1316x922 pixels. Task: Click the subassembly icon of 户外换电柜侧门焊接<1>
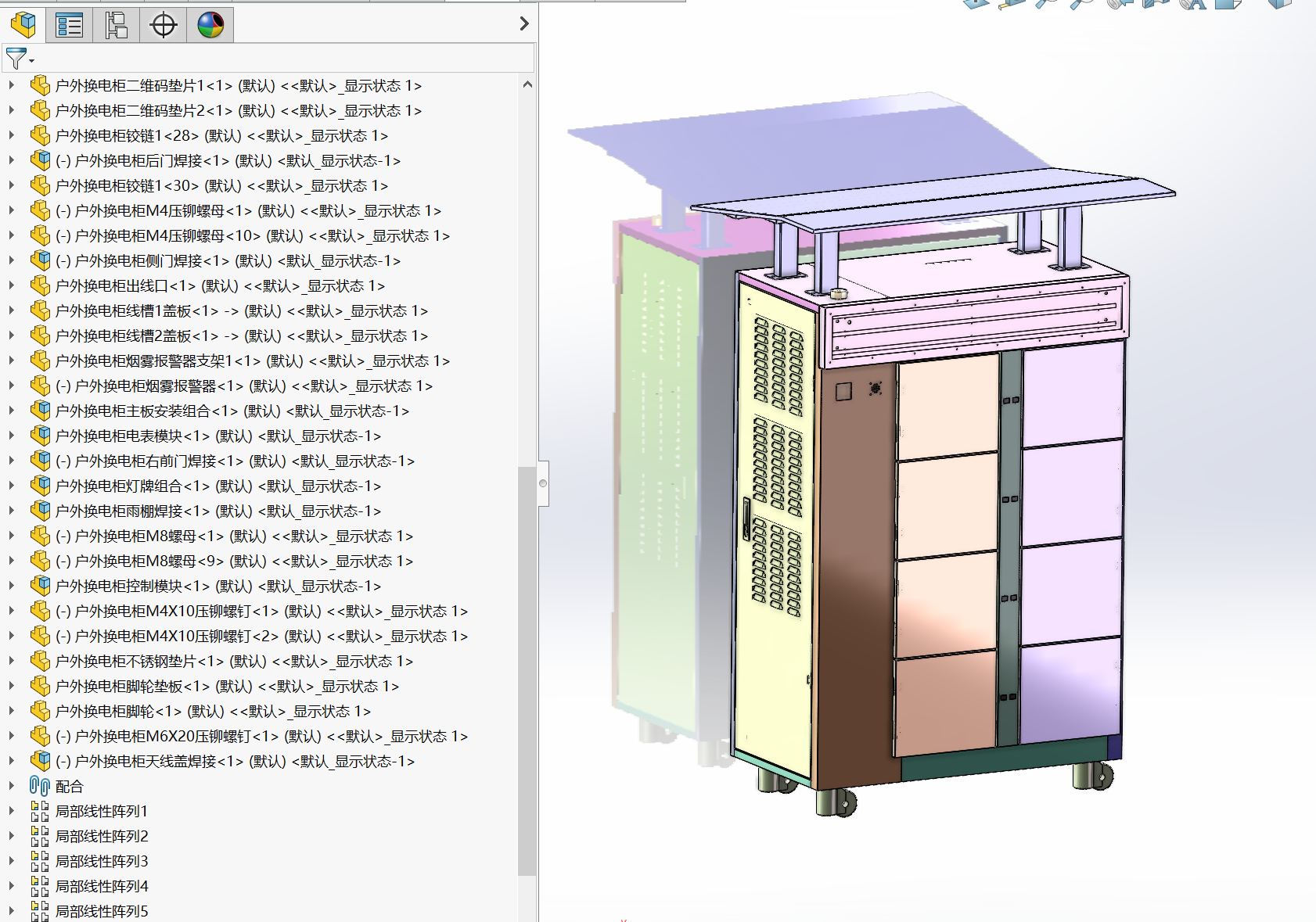tap(40, 260)
